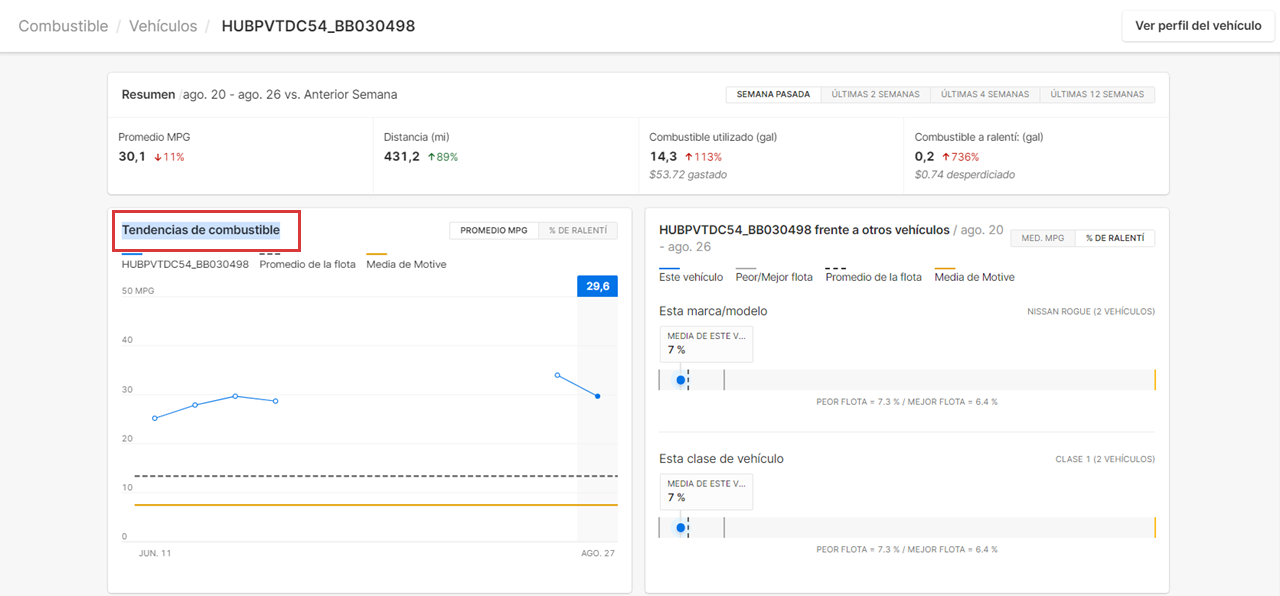
Task: Click the 'MEDIA DE ESTE V... 7 %' tooltip
Action: click(706, 344)
